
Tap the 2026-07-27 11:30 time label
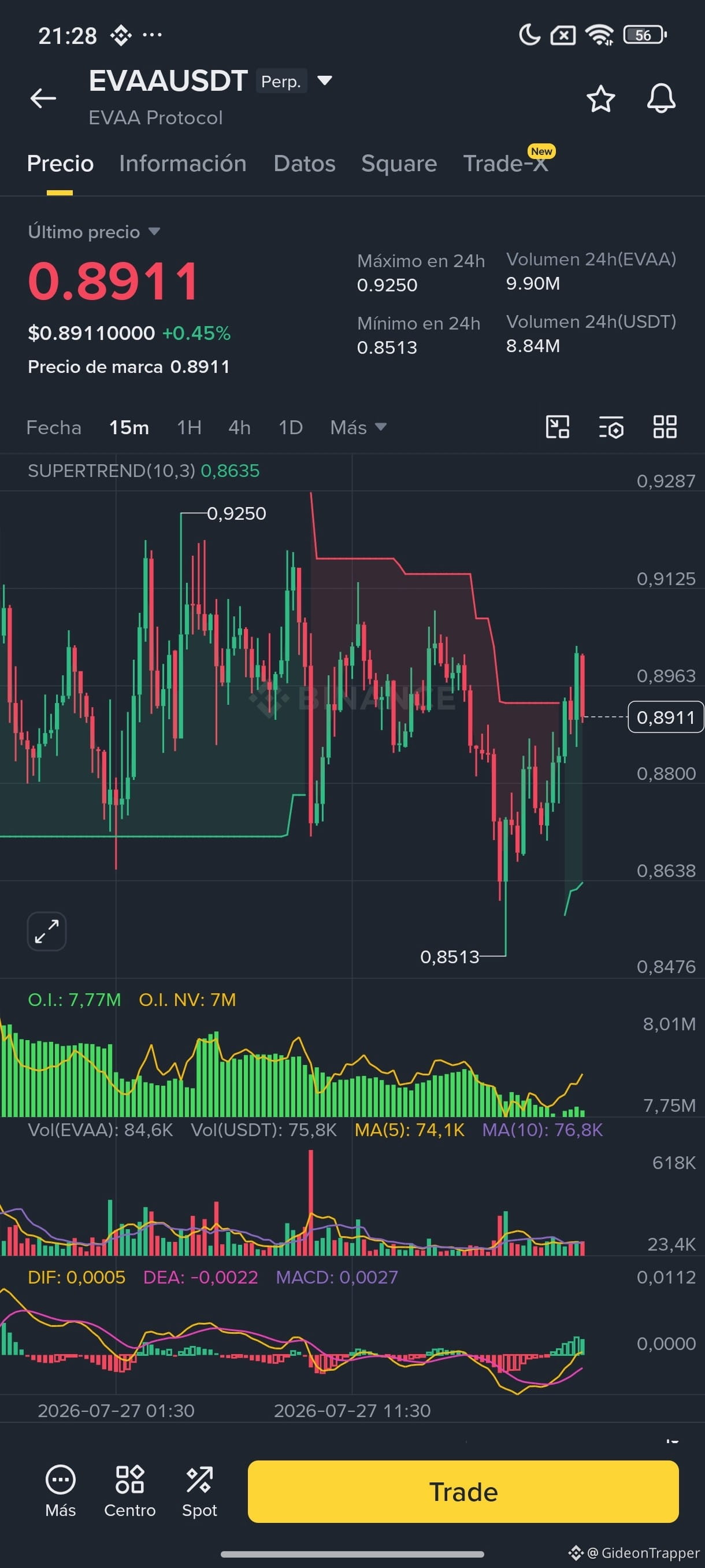point(352,1411)
